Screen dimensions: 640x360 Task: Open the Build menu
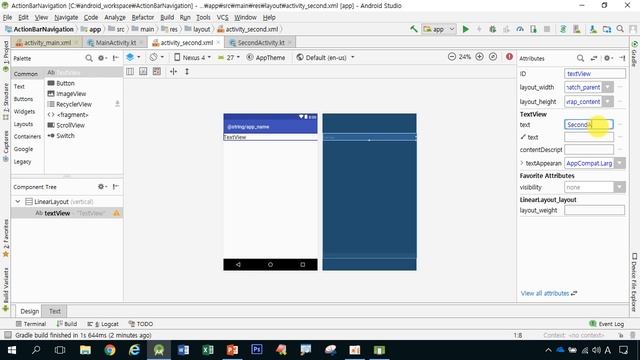point(167,17)
